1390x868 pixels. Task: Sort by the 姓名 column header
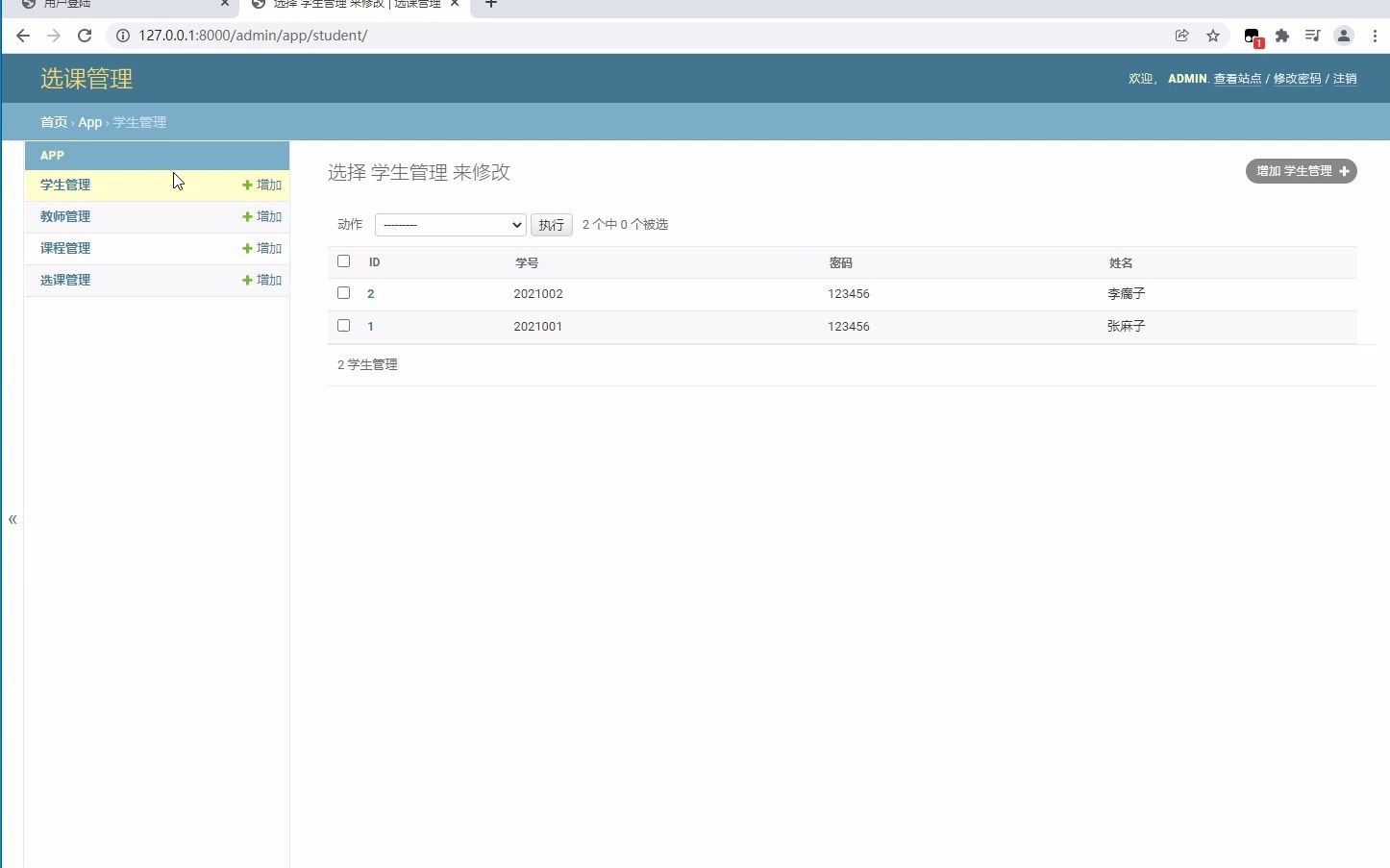(x=1121, y=262)
